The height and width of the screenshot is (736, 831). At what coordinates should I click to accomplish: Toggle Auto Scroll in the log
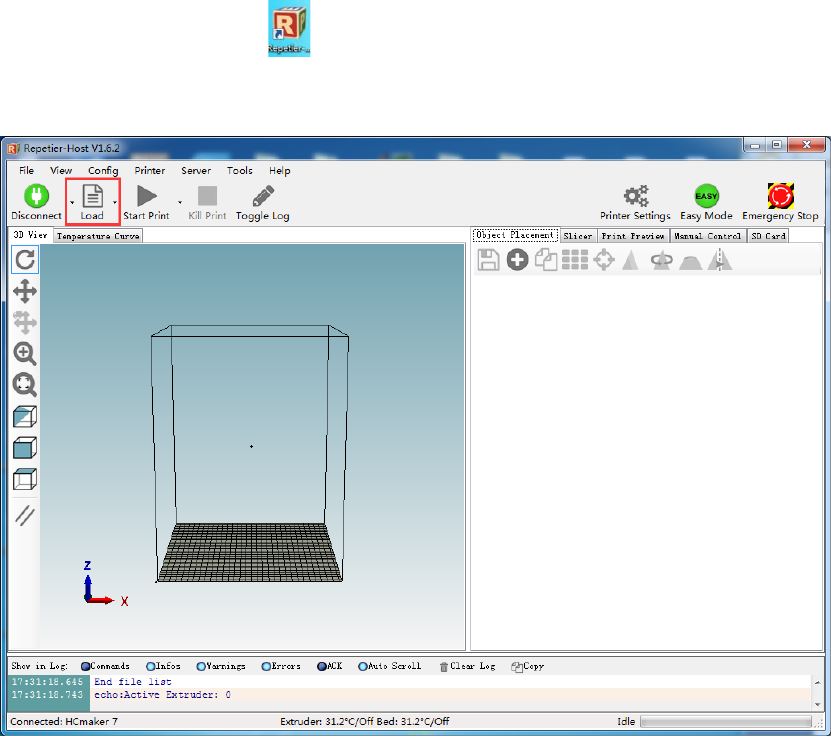click(390, 666)
